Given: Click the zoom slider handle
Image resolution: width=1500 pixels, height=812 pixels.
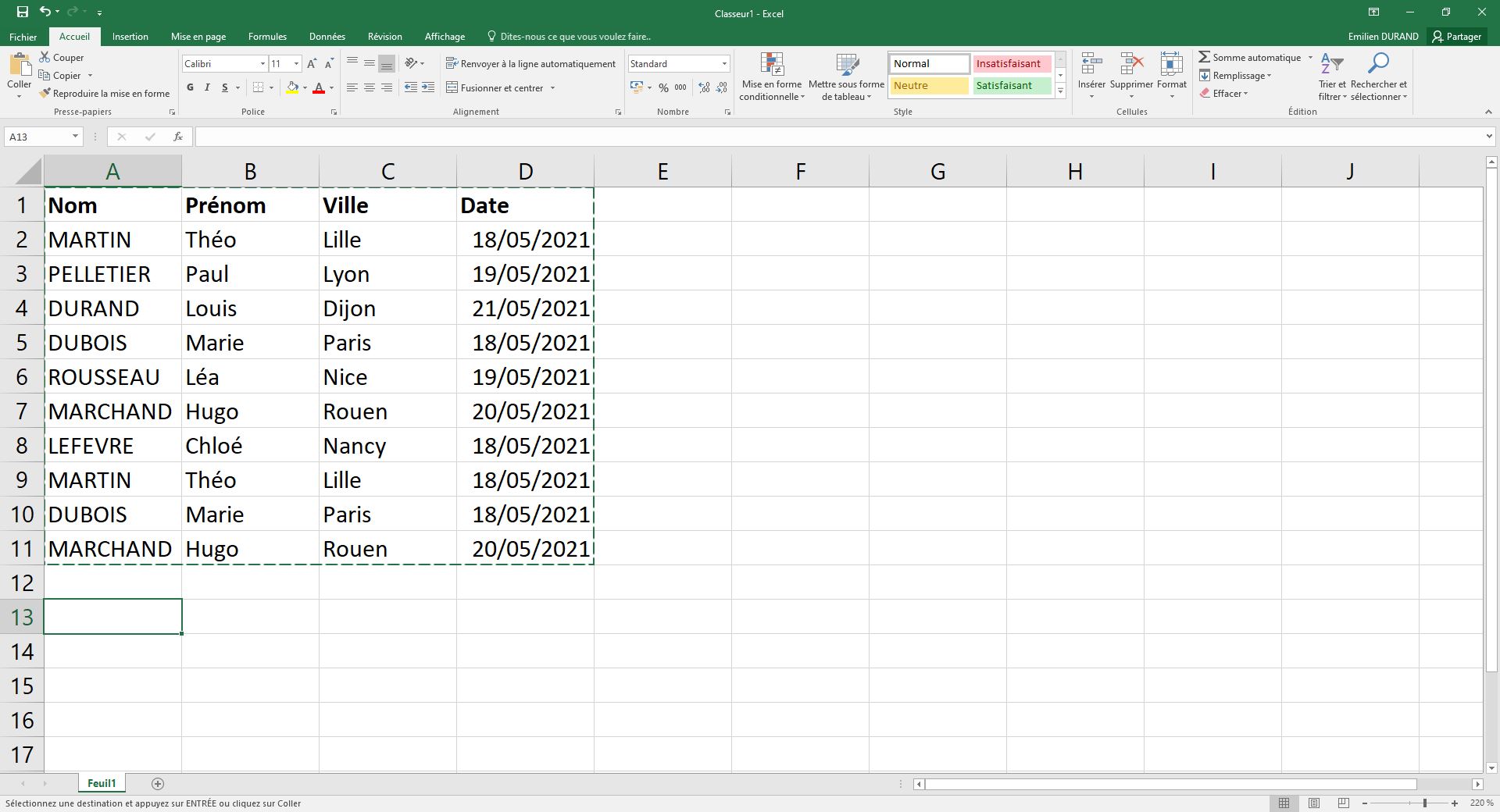Looking at the screenshot, I should tap(1424, 803).
